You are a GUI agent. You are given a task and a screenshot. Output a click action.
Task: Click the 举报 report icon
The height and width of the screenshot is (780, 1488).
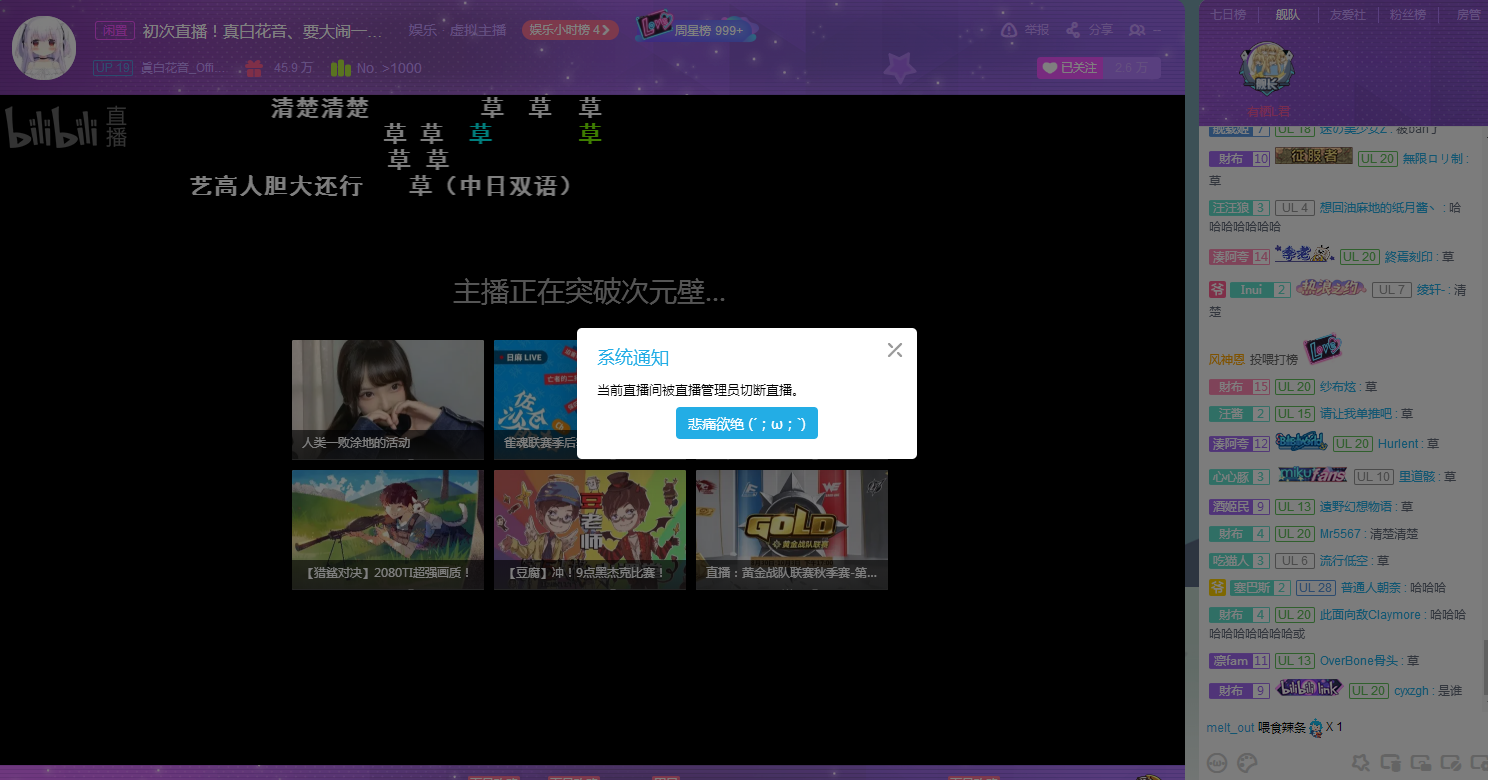click(x=1009, y=30)
